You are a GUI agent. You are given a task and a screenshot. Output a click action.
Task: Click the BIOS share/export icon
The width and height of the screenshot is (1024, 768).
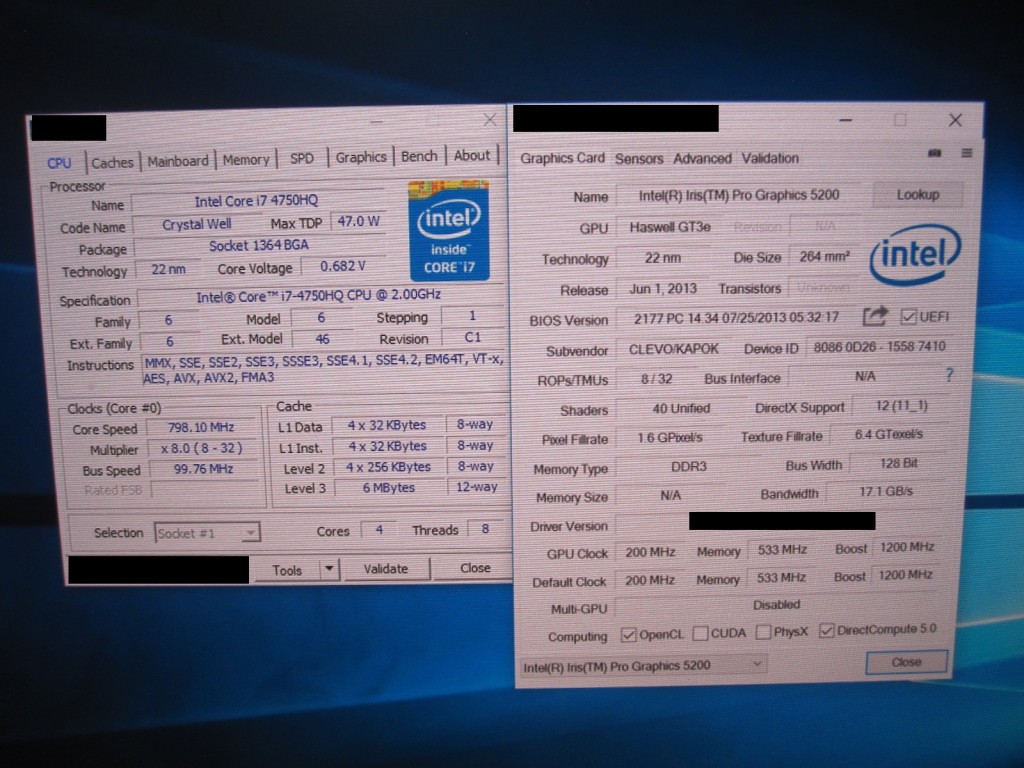pyautogui.click(x=875, y=316)
